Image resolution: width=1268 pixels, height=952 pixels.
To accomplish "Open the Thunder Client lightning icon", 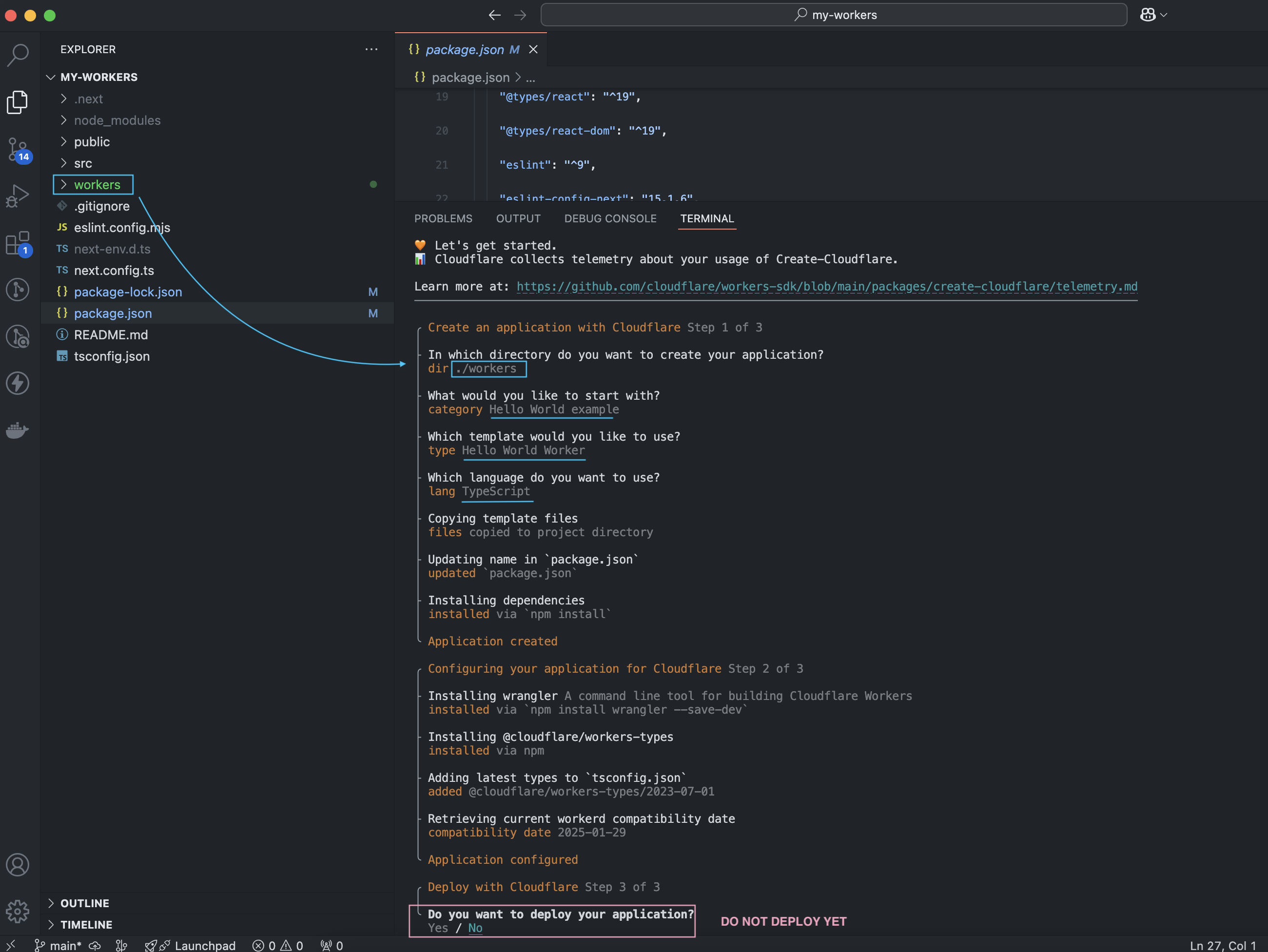I will click(18, 383).
